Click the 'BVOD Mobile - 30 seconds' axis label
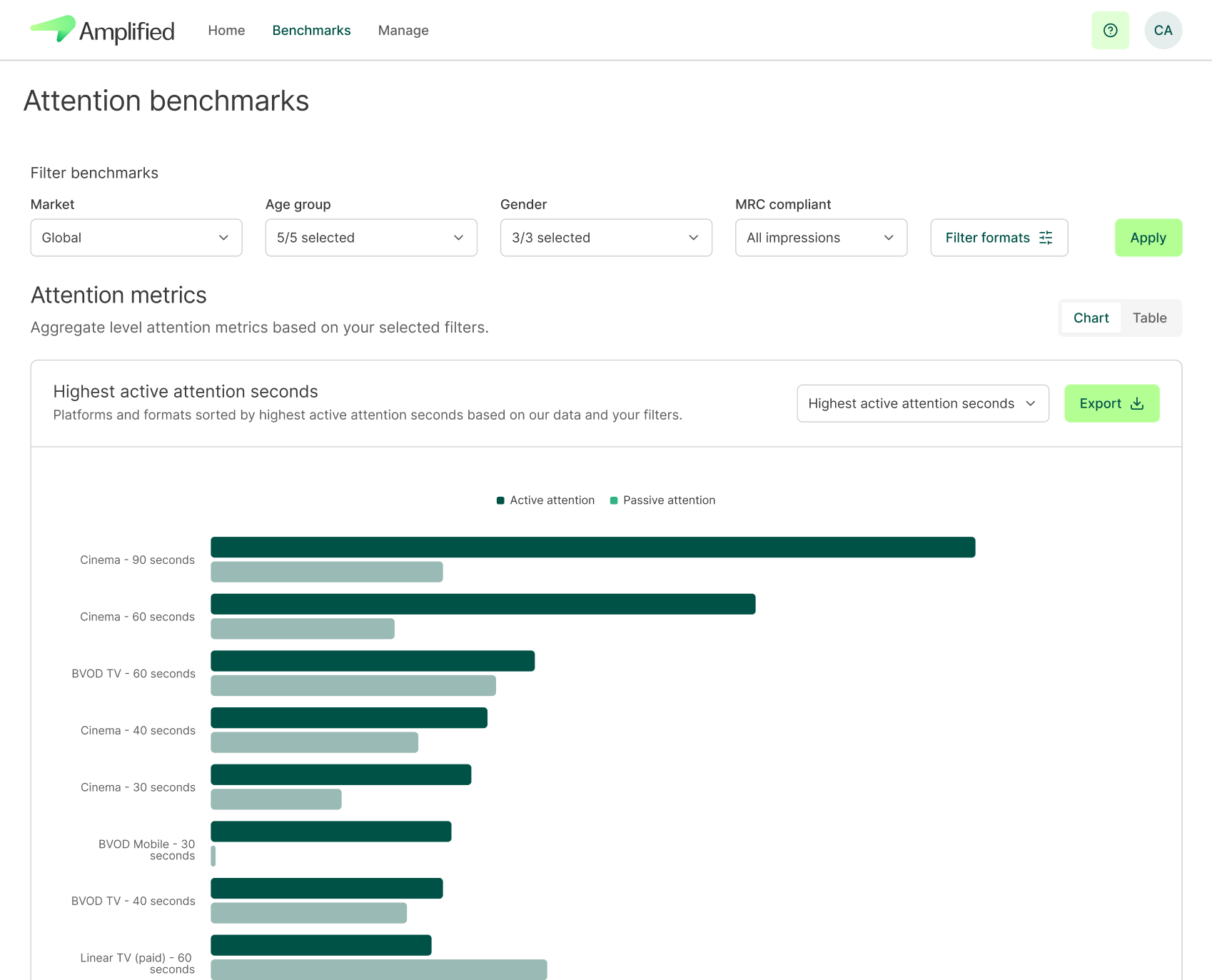The image size is (1212, 980). (146, 849)
